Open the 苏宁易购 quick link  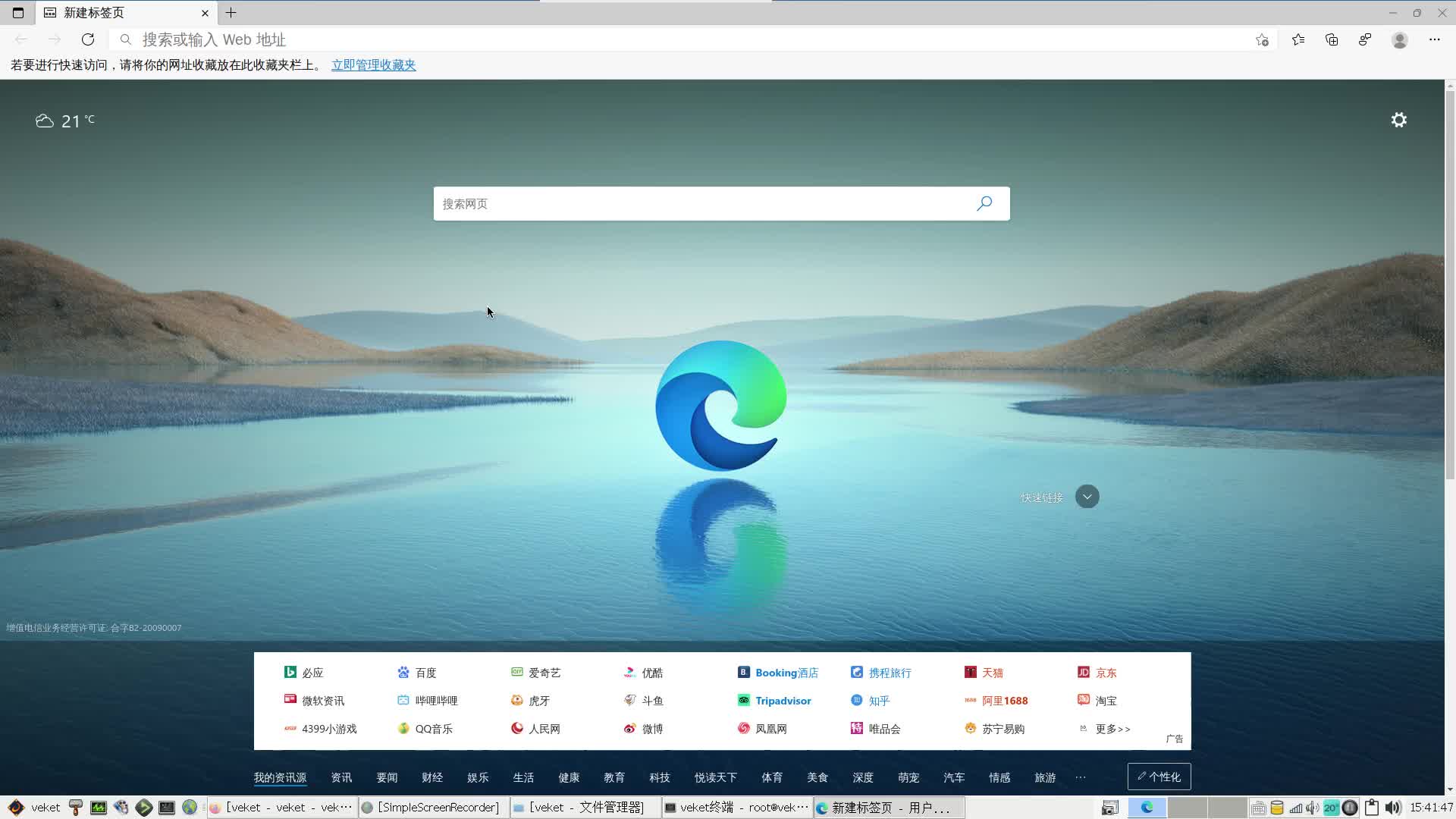[994, 729]
